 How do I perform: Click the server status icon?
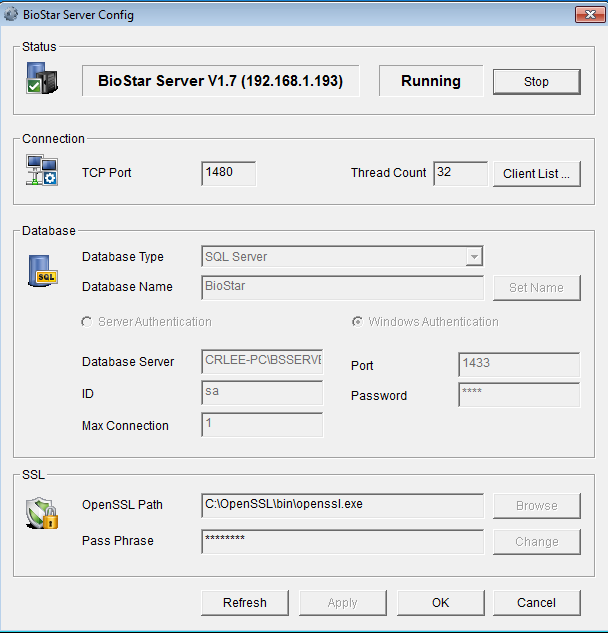[x=40, y=81]
